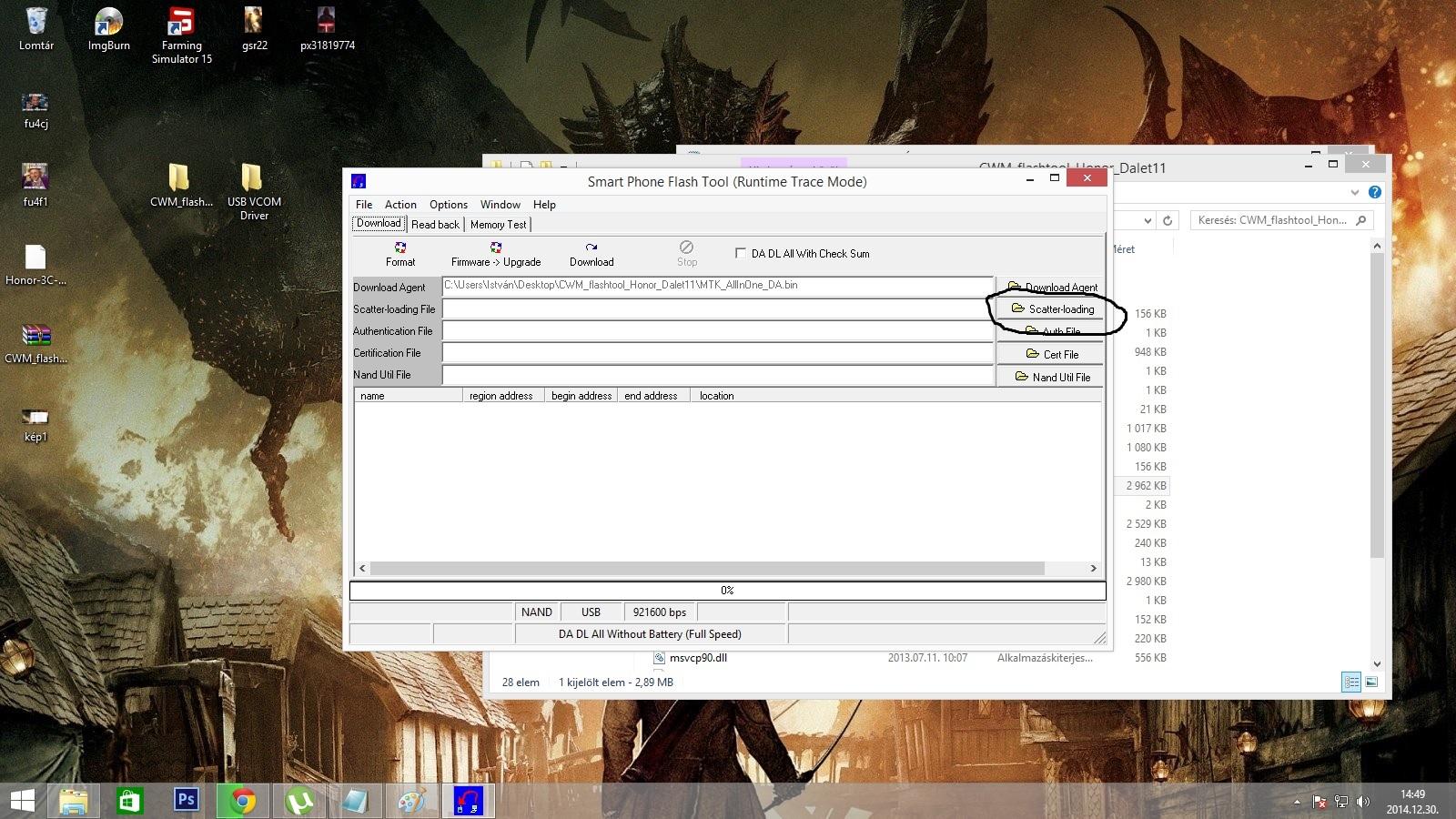The height and width of the screenshot is (819, 1456).
Task: Open the Help menu
Action: [544, 205]
